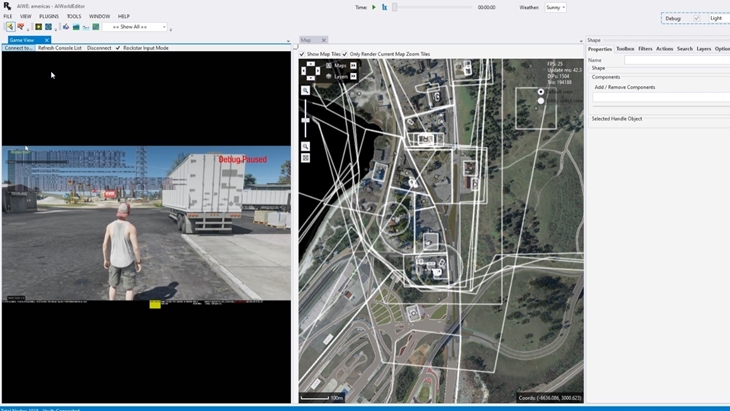Open the Map panel overflow dropdown arrow
Image resolution: width=730 pixels, height=411 pixels.
(x=580, y=41)
